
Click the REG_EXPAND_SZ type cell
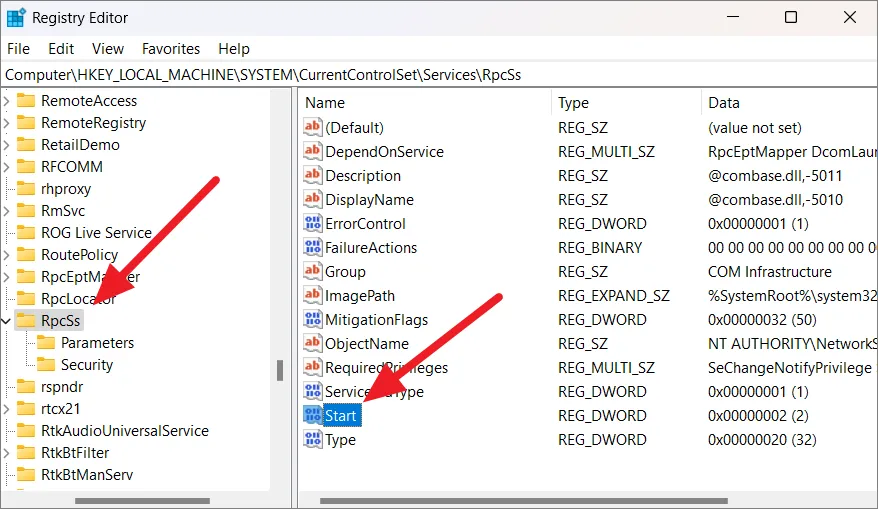click(614, 295)
